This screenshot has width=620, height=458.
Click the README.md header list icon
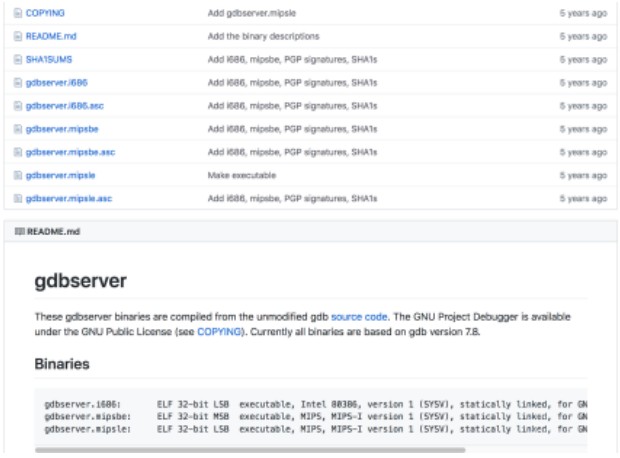click(x=18, y=231)
